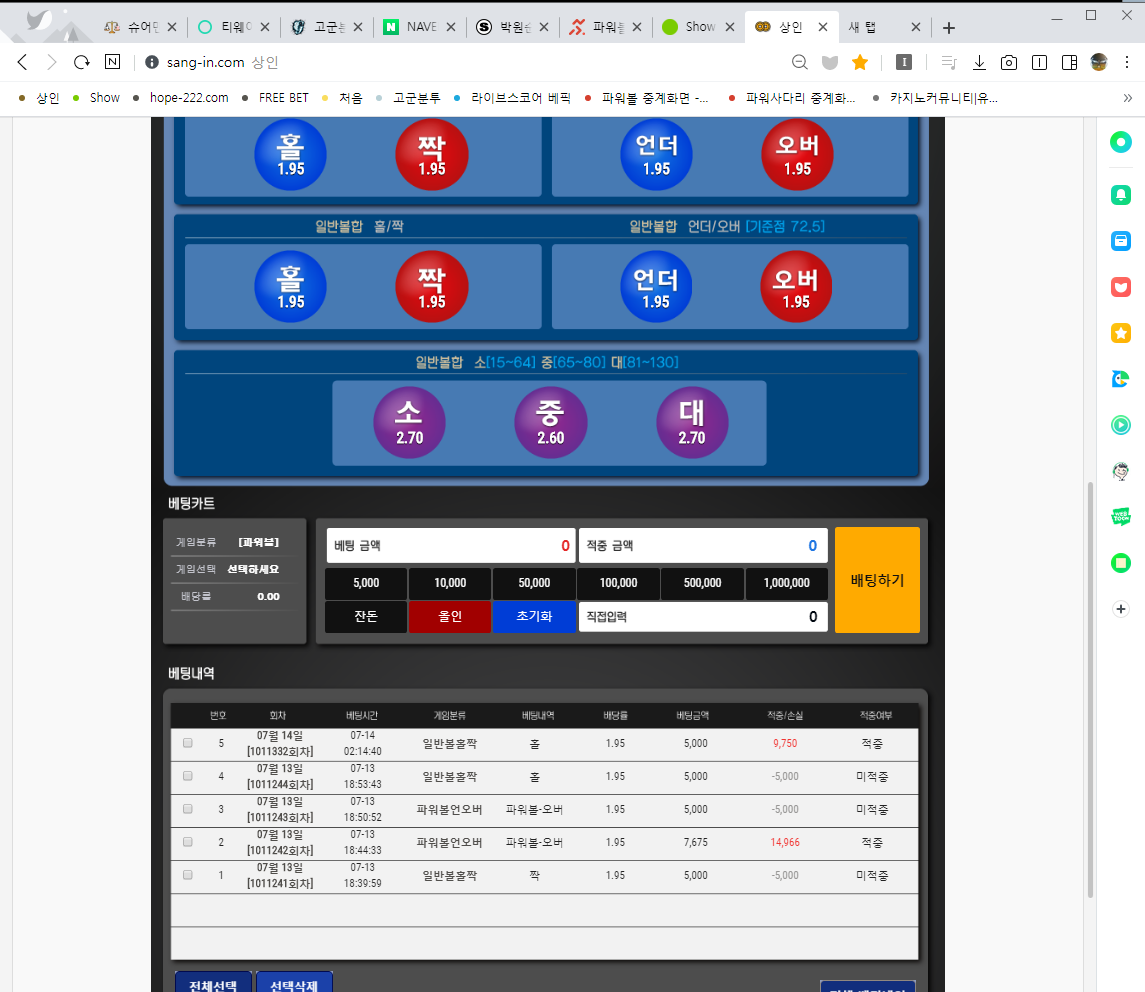Check the box for bet history row 5
The width and height of the screenshot is (1145, 992).
(x=188, y=743)
